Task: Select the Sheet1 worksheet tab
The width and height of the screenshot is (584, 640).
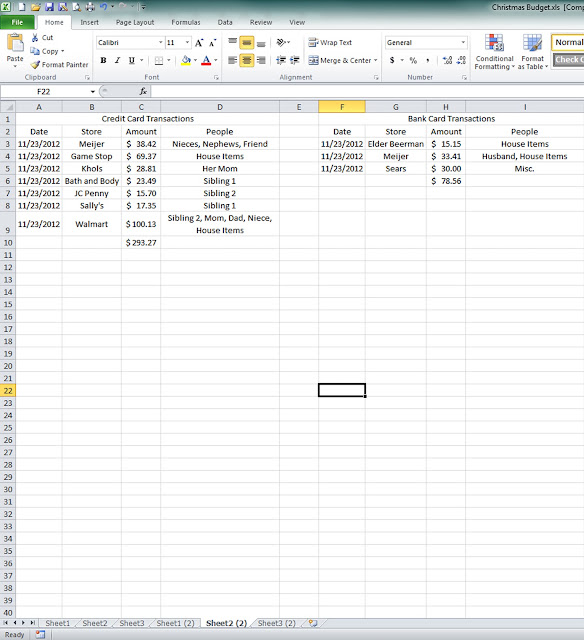Action: coord(58,623)
